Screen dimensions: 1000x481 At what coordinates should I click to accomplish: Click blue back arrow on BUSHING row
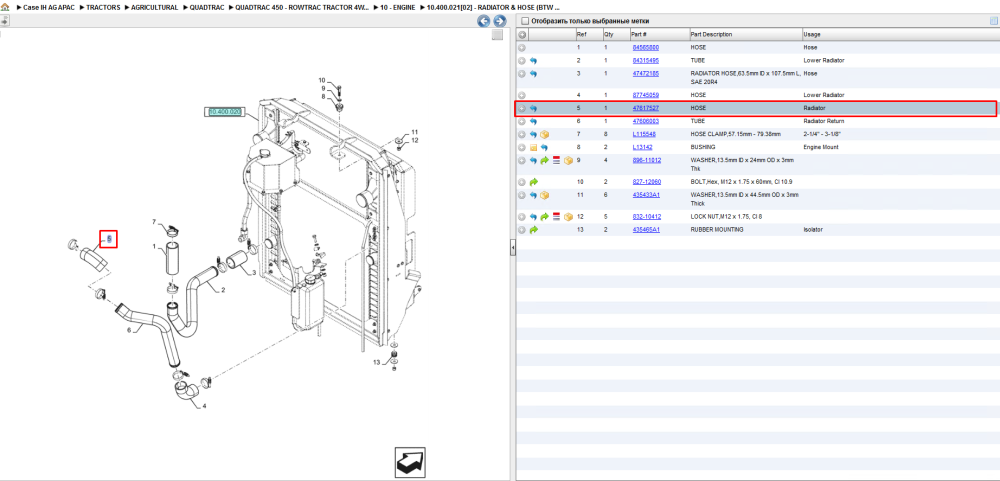pos(545,147)
